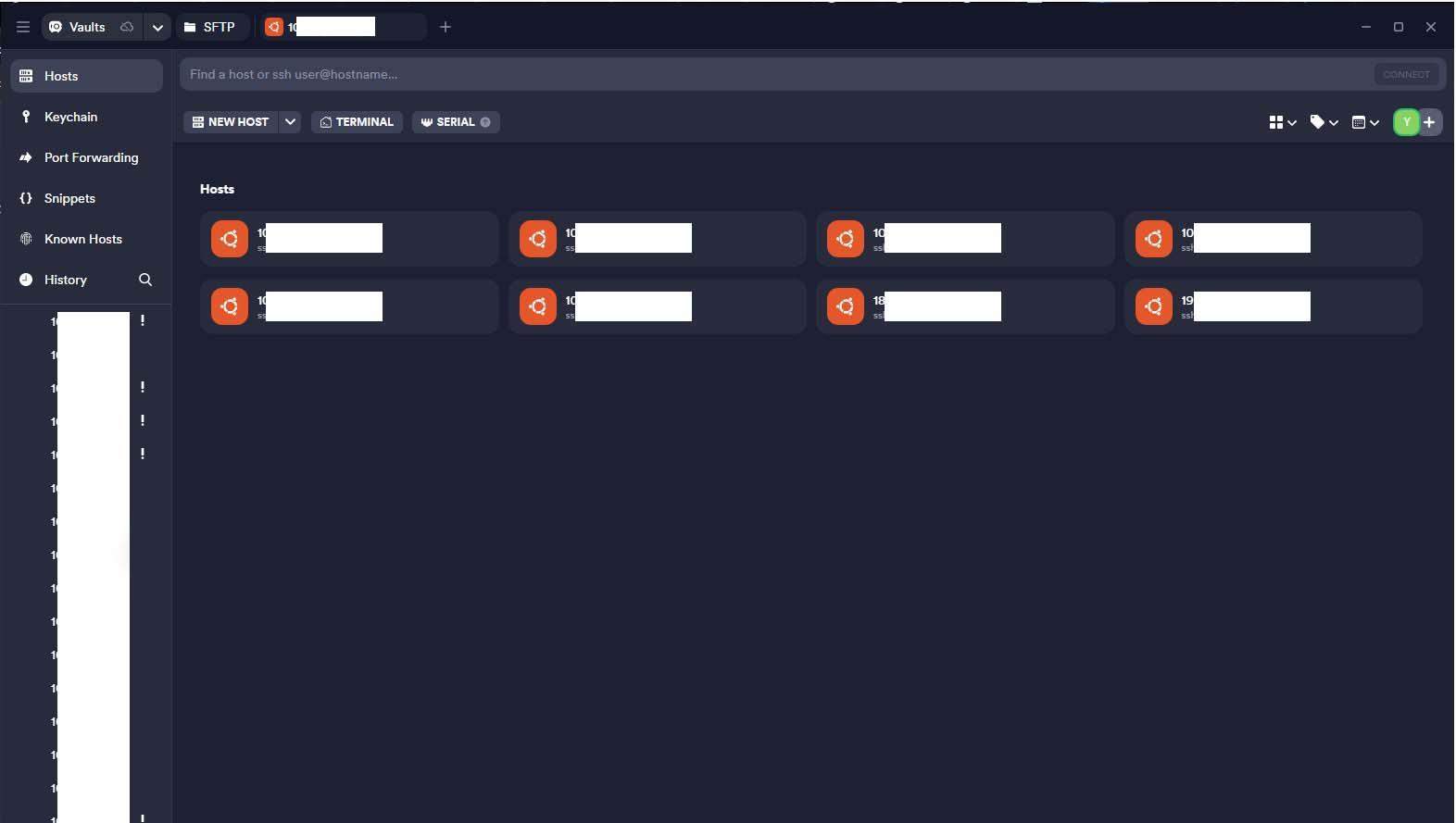This screenshot has height=823, width=1456.
Task: Expand the Vaults dropdown chevron
Action: tap(157, 27)
